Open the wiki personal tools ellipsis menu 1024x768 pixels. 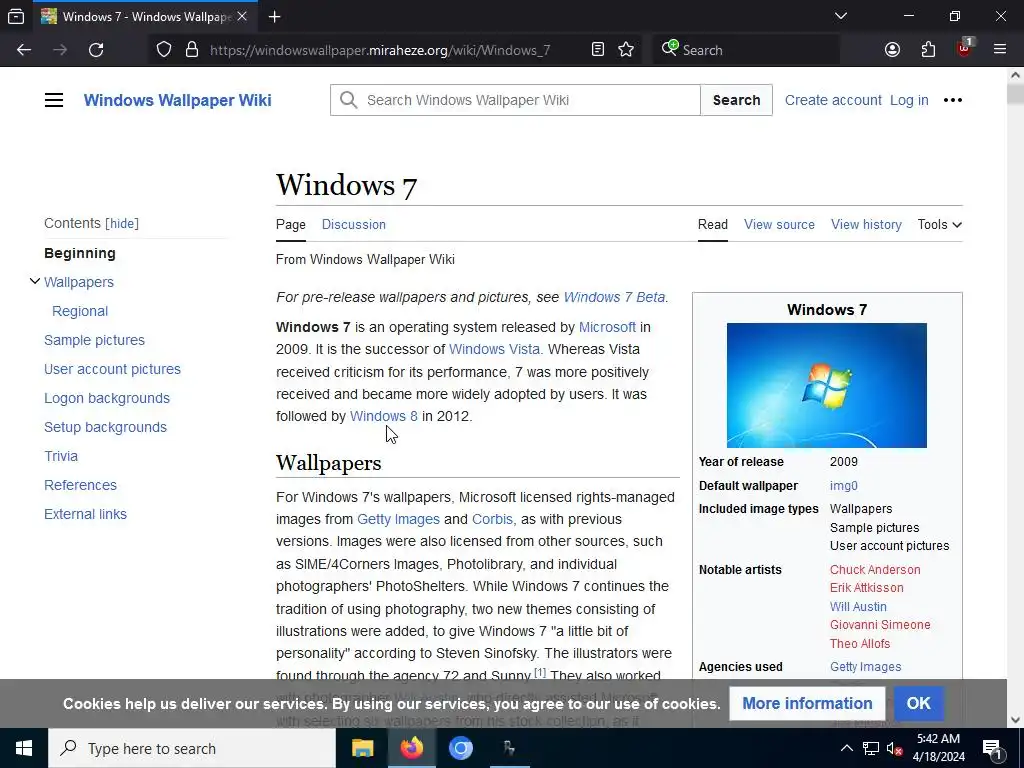[x=953, y=100]
